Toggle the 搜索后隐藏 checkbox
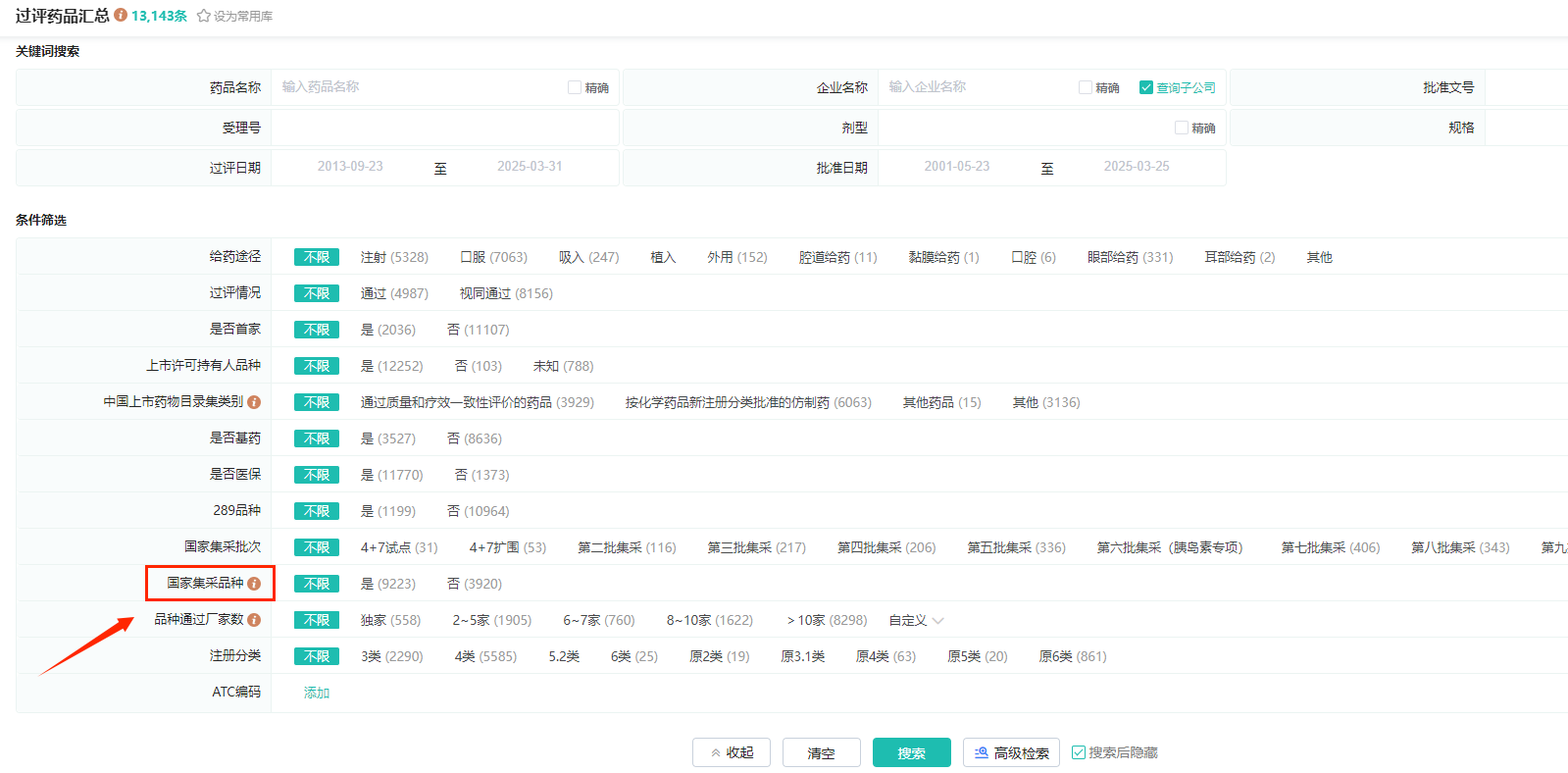 [x=1079, y=752]
